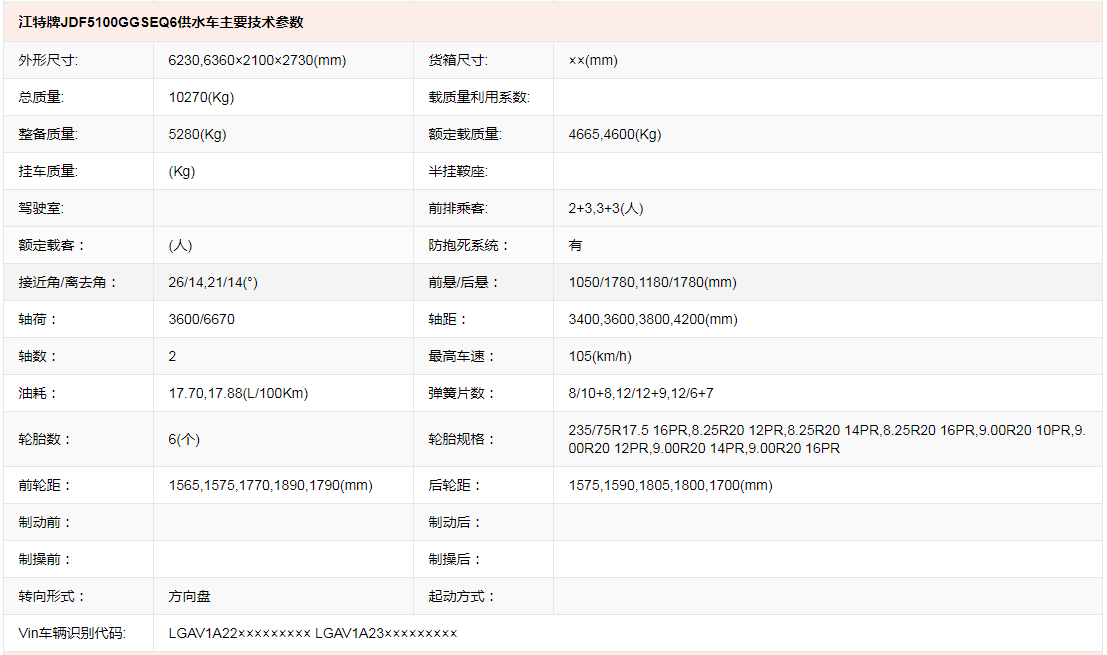The width and height of the screenshot is (1107, 655).
Task: Select the value 105(km/h)
Action: point(600,356)
